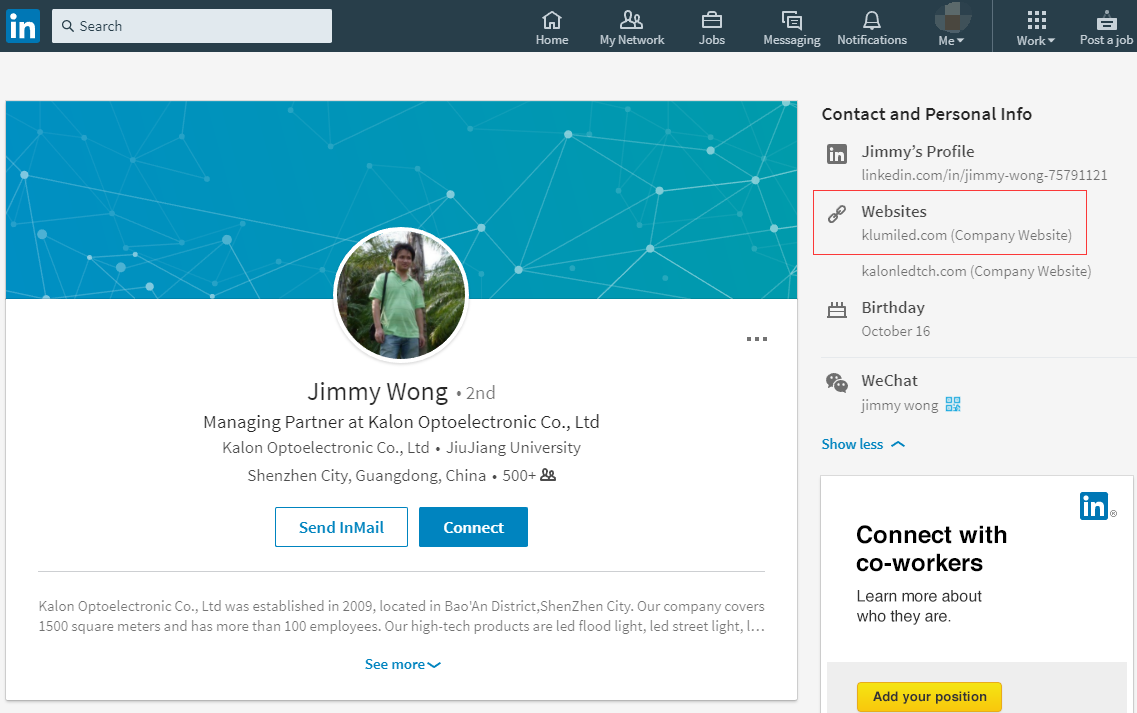Open the Messaging icon
Image resolution: width=1137 pixels, height=713 pixels.
tap(791, 20)
